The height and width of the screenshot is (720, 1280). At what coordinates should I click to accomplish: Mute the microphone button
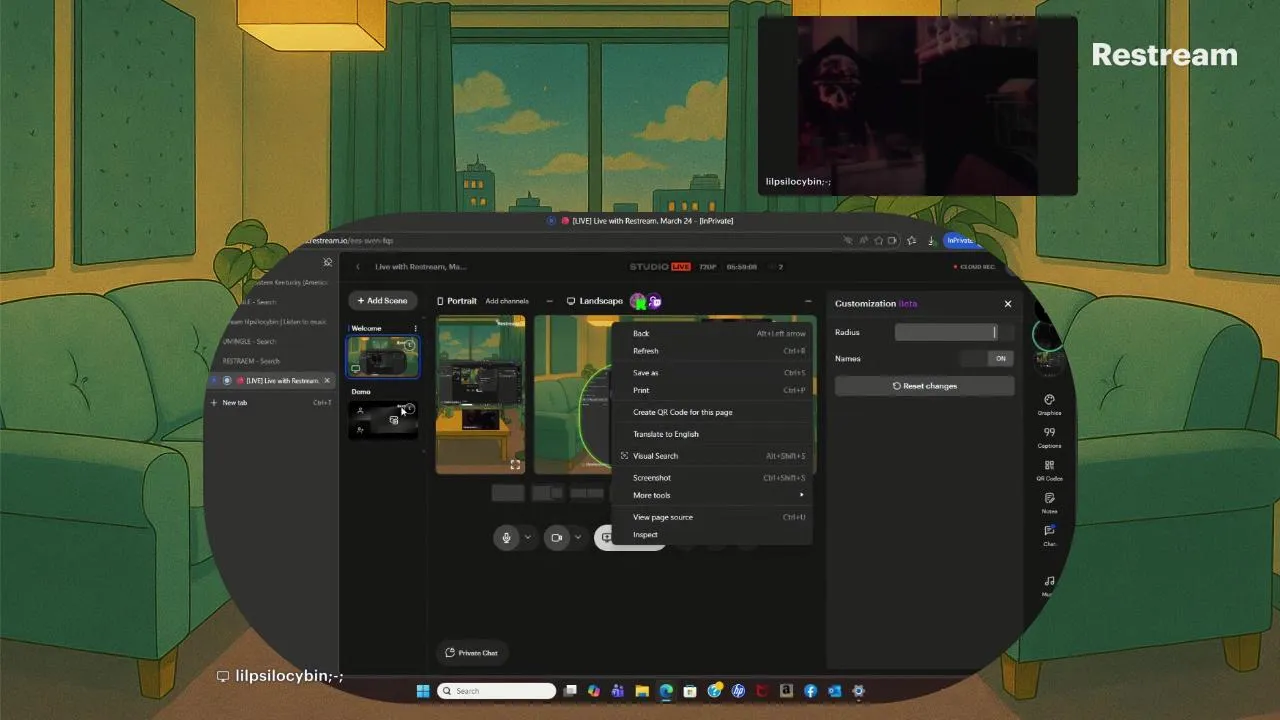coord(506,538)
